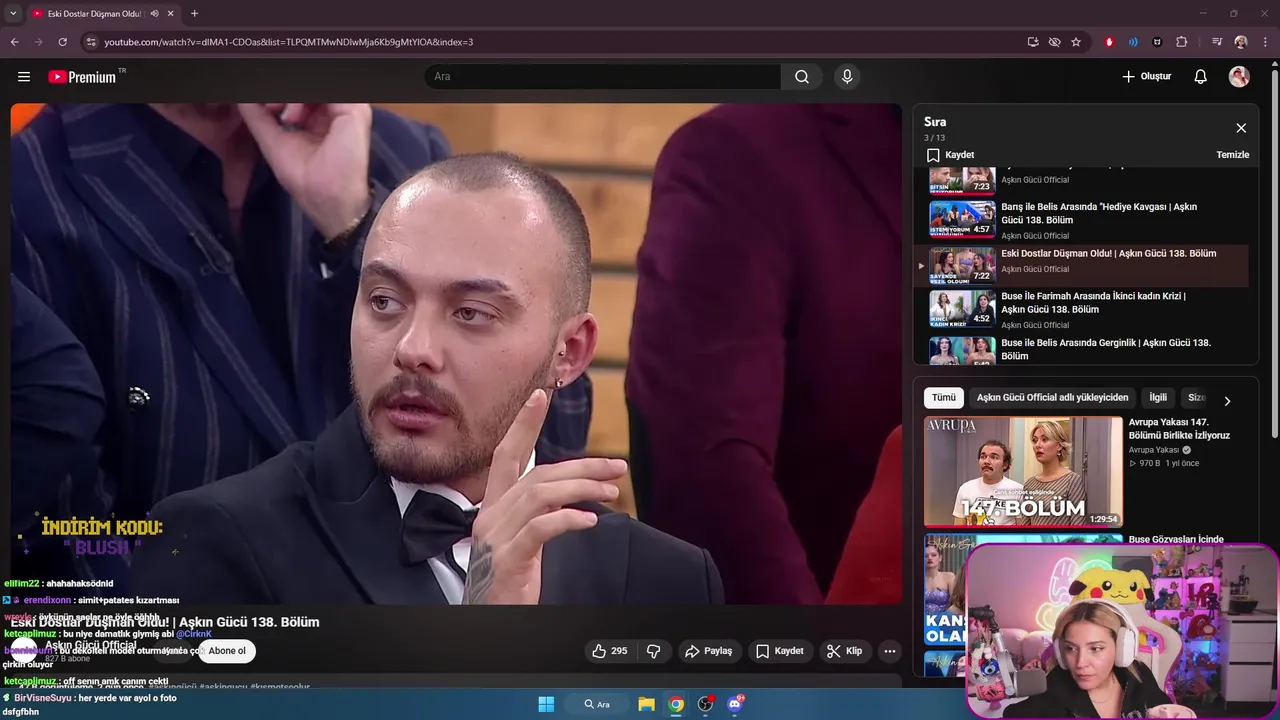Open more actions three-dot menu
Viewport: 1280px width, 720px height.
pos(889,651)
